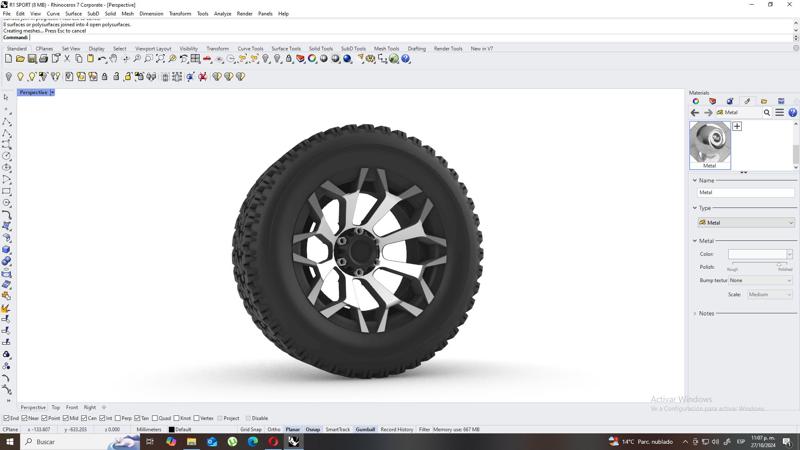This screenshot has width=800, height=450.
Task: Click the forward arrow in Materials panel
Action: click(x=708, y=113)
